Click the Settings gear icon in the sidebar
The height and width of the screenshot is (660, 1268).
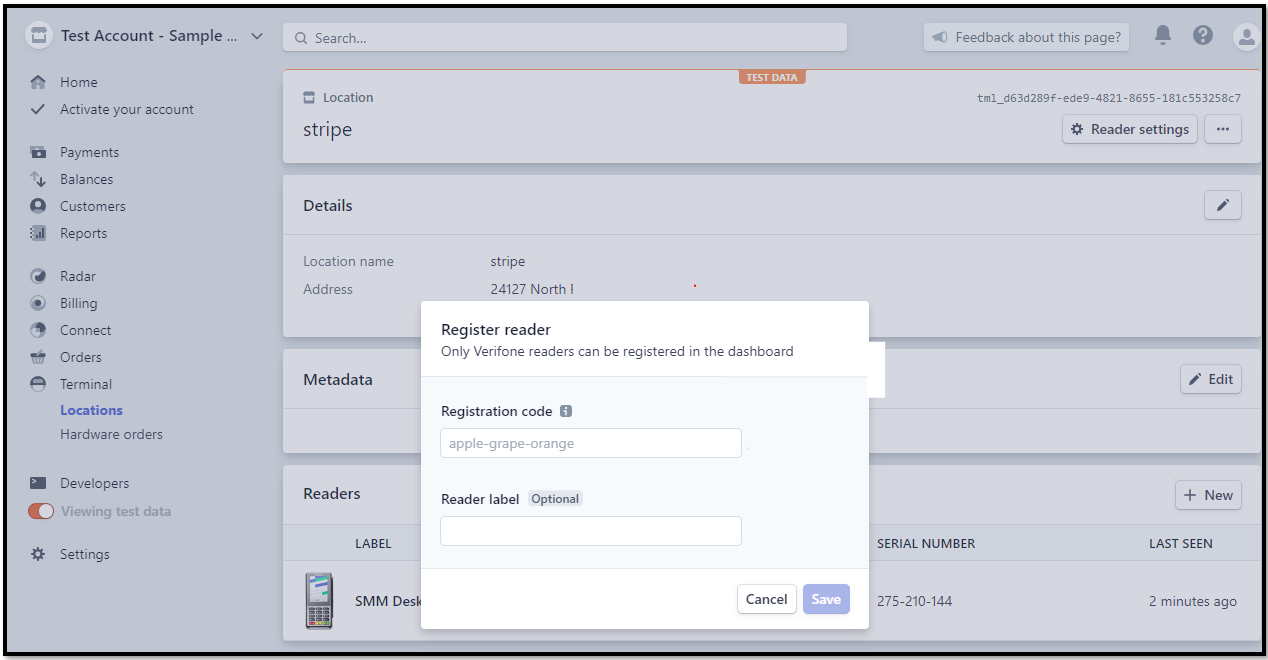38,554
